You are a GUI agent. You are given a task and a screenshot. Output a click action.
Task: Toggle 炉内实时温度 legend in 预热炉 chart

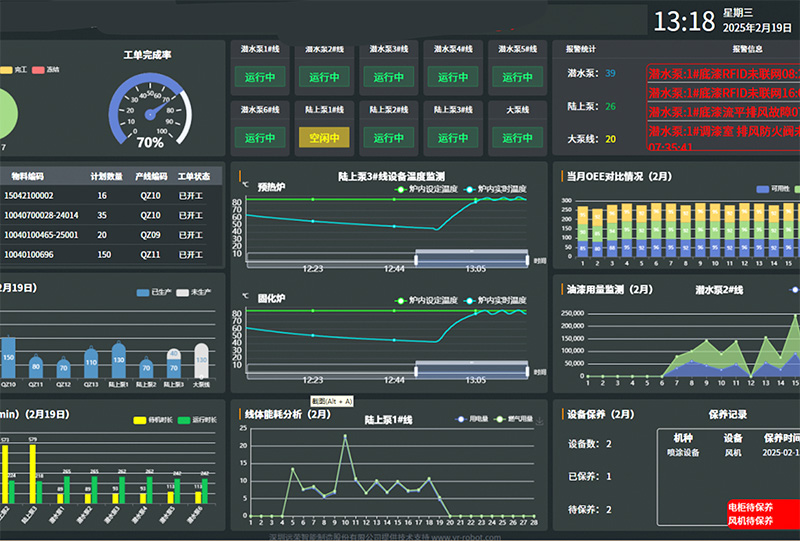[495, 189]
